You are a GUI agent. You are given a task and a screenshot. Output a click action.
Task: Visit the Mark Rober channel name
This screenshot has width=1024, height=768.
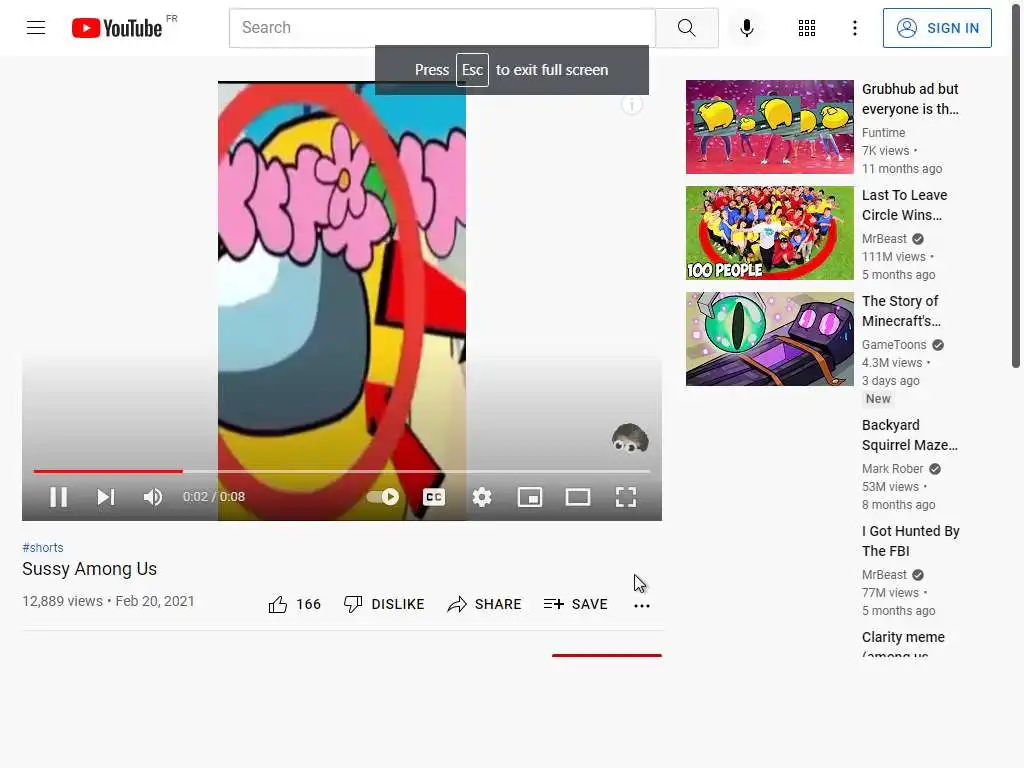point(893,469)
